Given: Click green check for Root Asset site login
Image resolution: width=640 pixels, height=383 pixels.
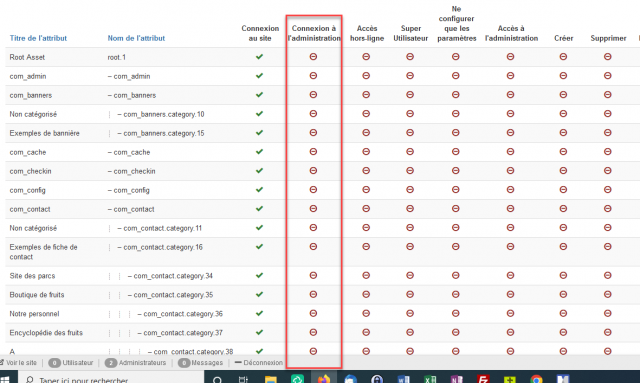Looking at the screenshot, I should point(259,57).
